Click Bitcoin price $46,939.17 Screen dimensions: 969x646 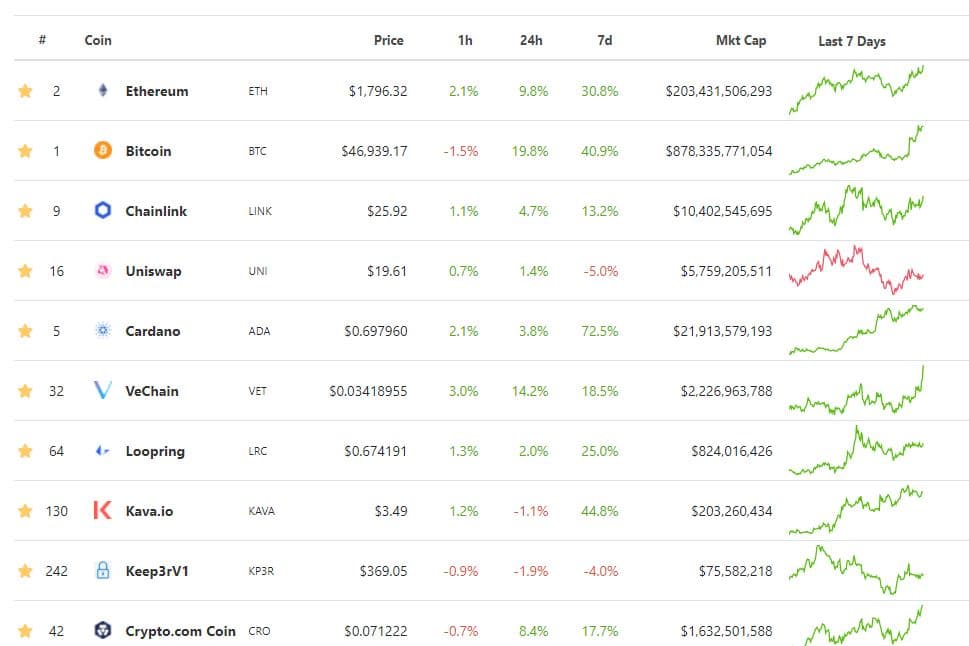click(x=374, y=151)
